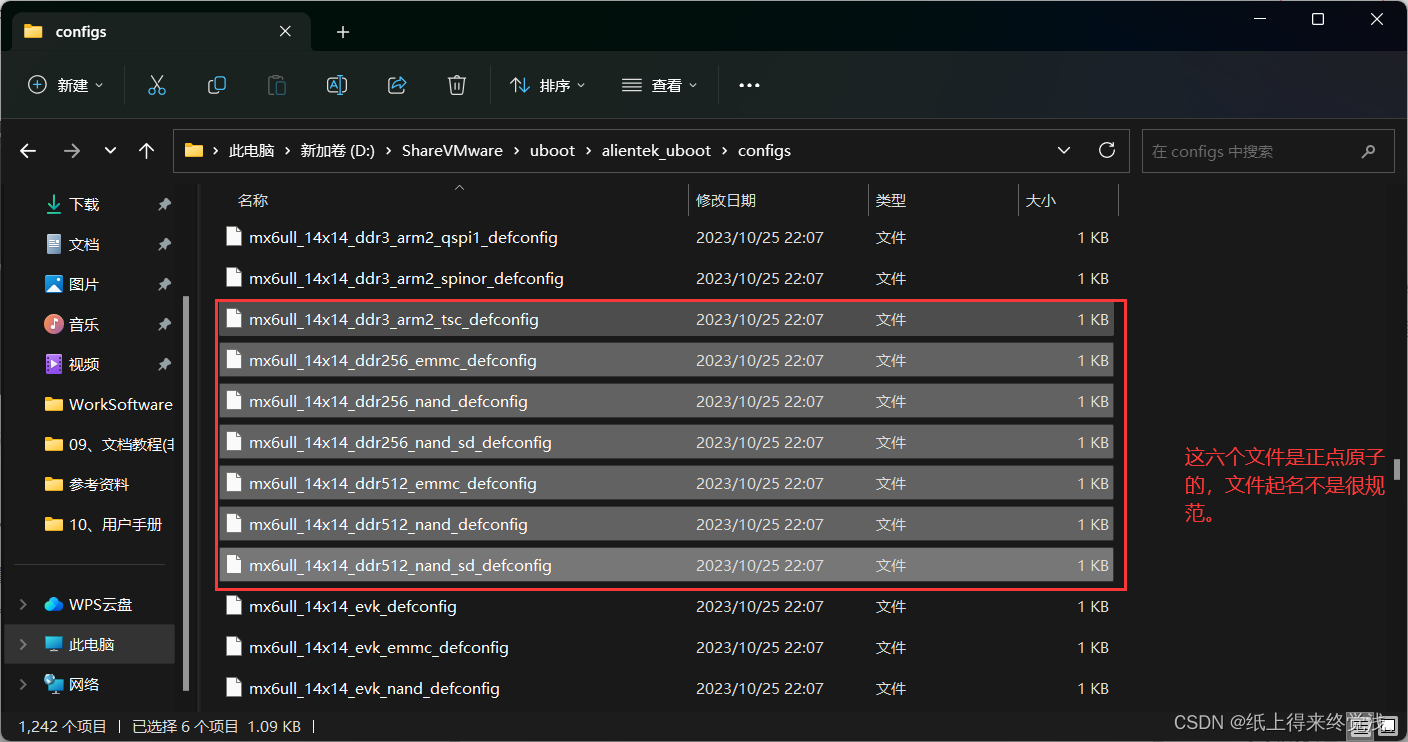1408x742 pixels.
Task: Sort by 名称 column header
Action: pyautogui.click(x=253, y=200)
